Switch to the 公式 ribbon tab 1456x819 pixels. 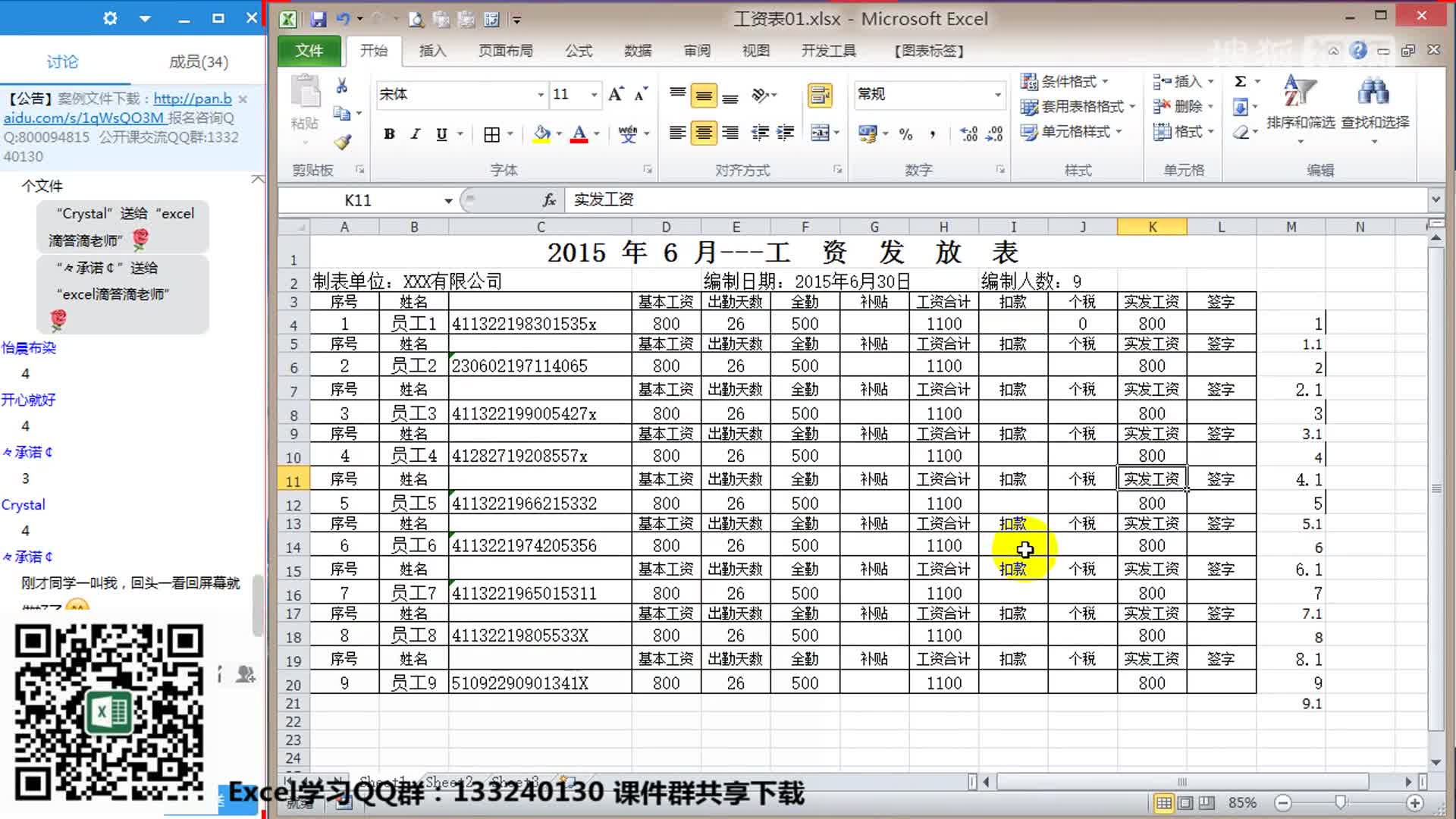(578, 51)
